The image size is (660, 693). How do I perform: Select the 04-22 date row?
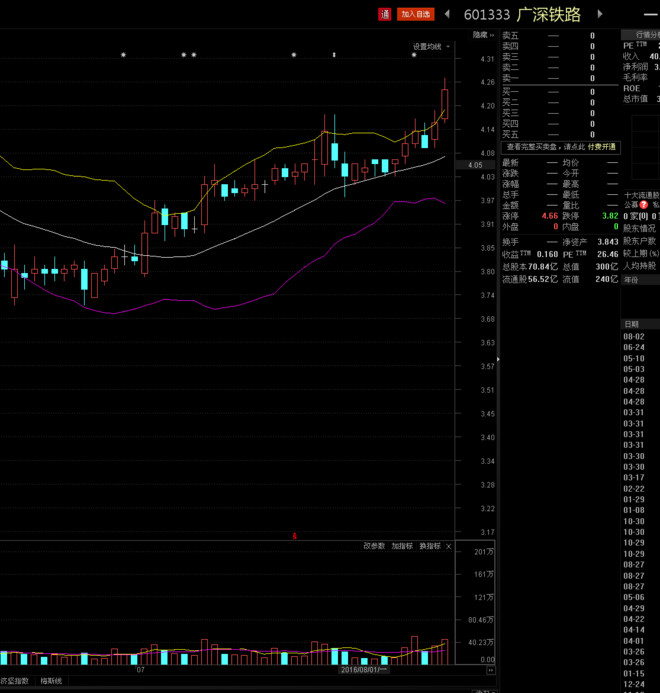click(x=634, y=619)
